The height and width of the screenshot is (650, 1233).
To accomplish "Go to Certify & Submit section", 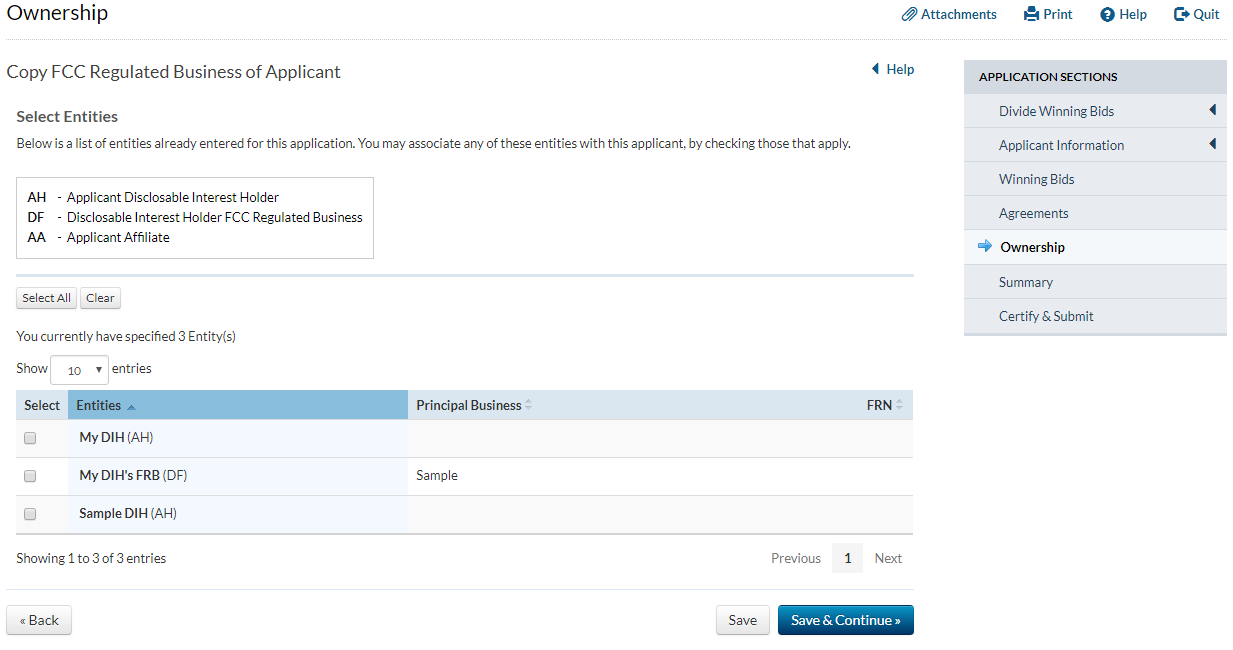I will point(1046,316).
